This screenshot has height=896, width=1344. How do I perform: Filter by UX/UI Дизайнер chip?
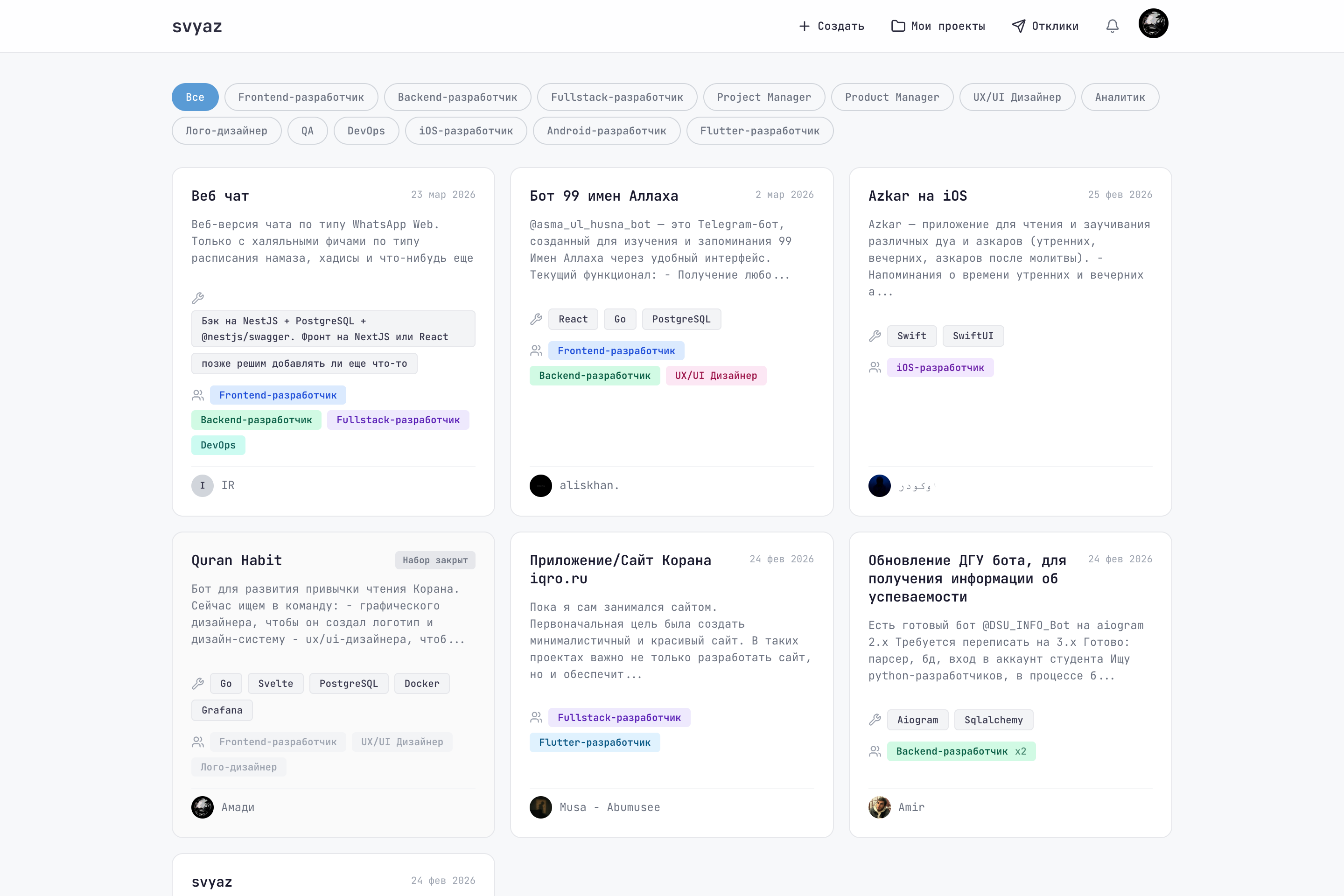click(x=1017, y=97)
